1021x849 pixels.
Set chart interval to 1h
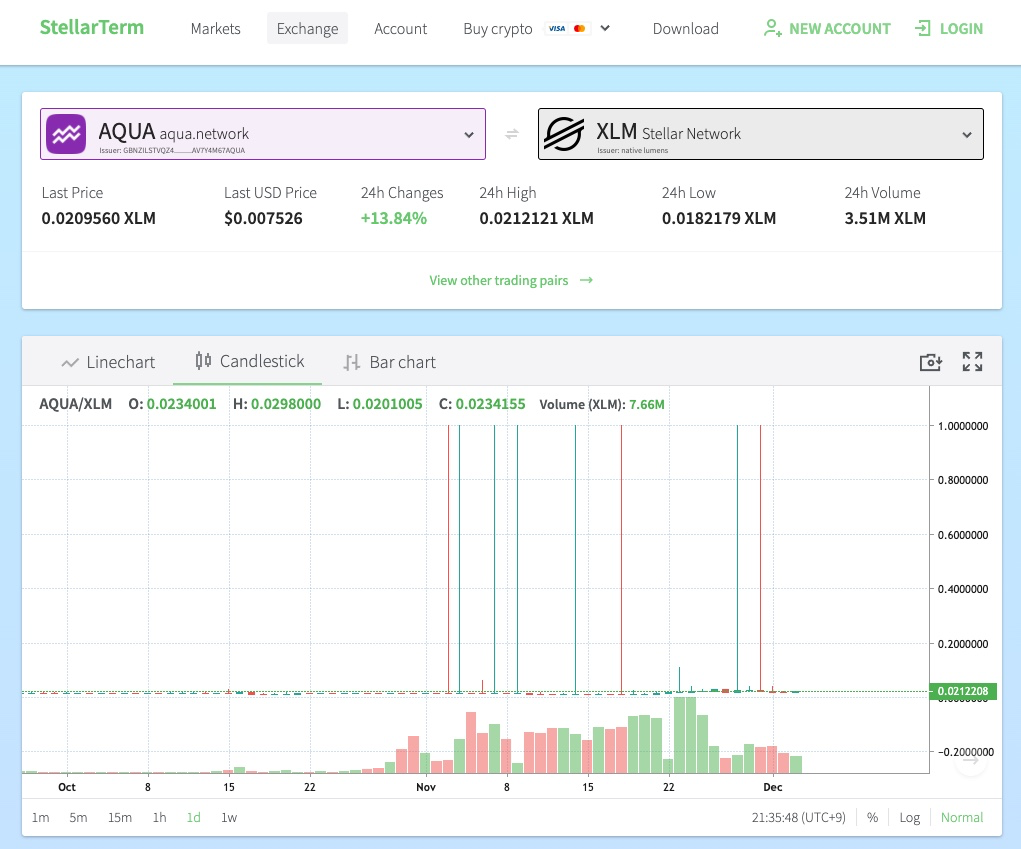(160, 818)
